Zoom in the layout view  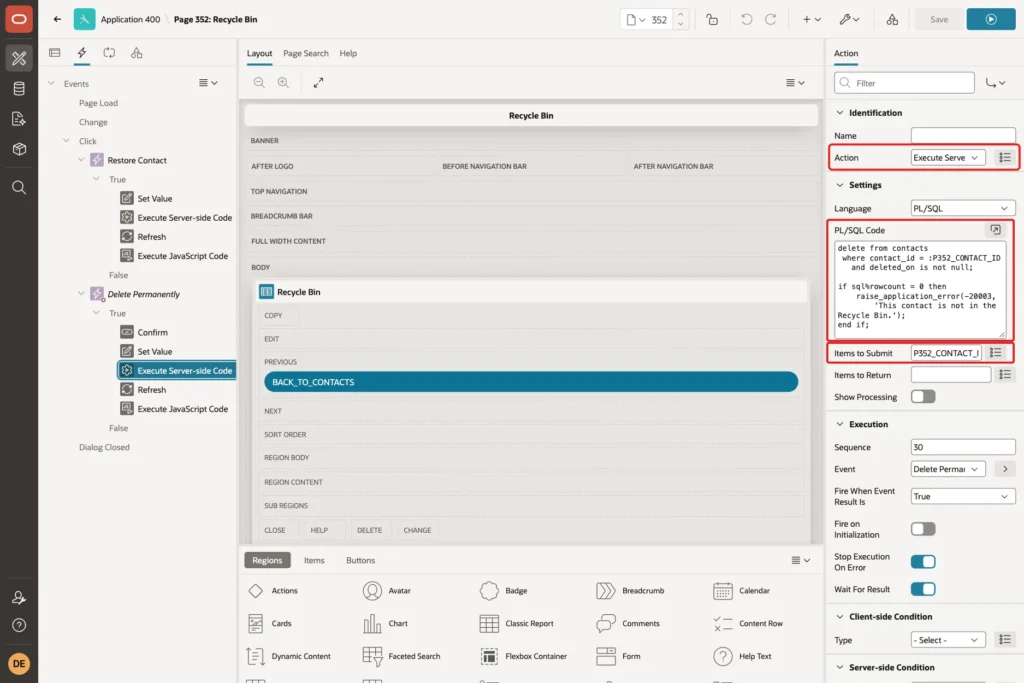(x=283, y=82)
